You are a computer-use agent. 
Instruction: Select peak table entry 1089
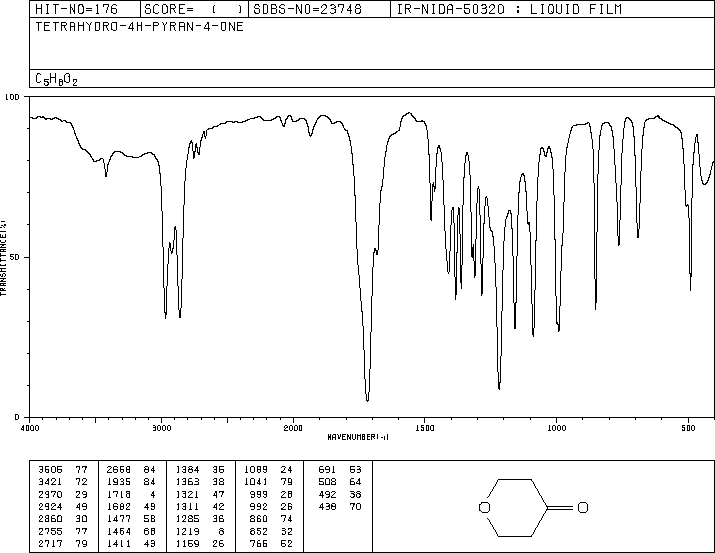pos(268,470)
